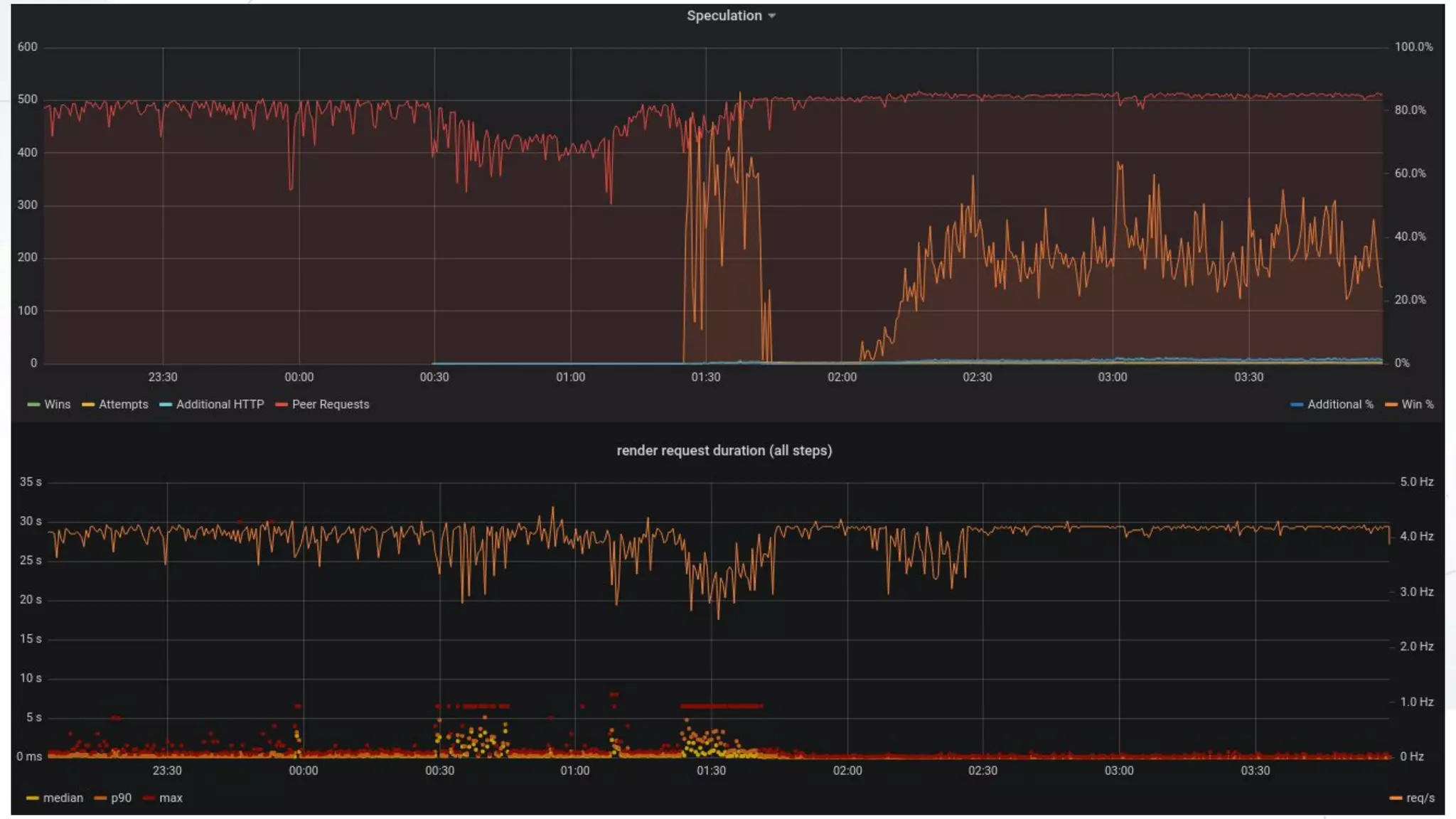Click orange swatch beside req/s legend

(x=1396, y=798)
